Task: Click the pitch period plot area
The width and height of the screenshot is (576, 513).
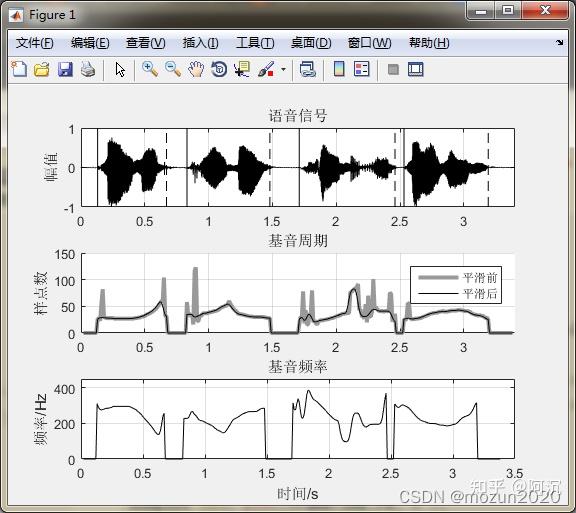Action: point(298,293)
